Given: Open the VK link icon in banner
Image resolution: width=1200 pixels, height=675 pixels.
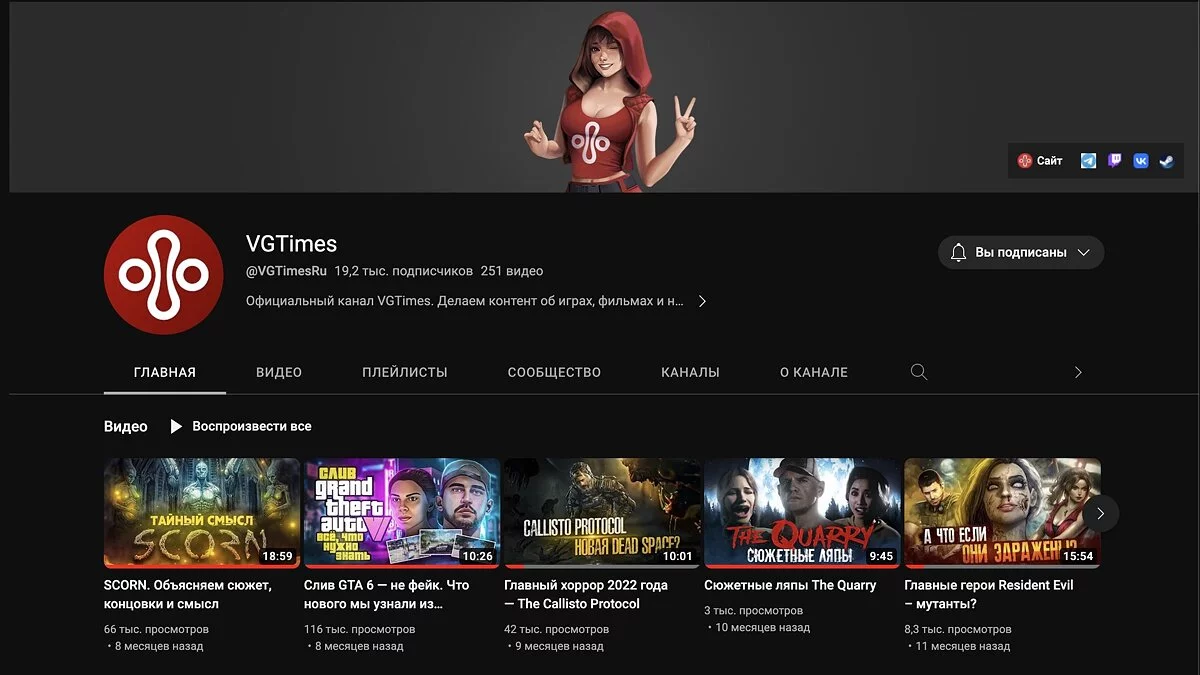Looking at the screenshot, I should point(1140,161).
